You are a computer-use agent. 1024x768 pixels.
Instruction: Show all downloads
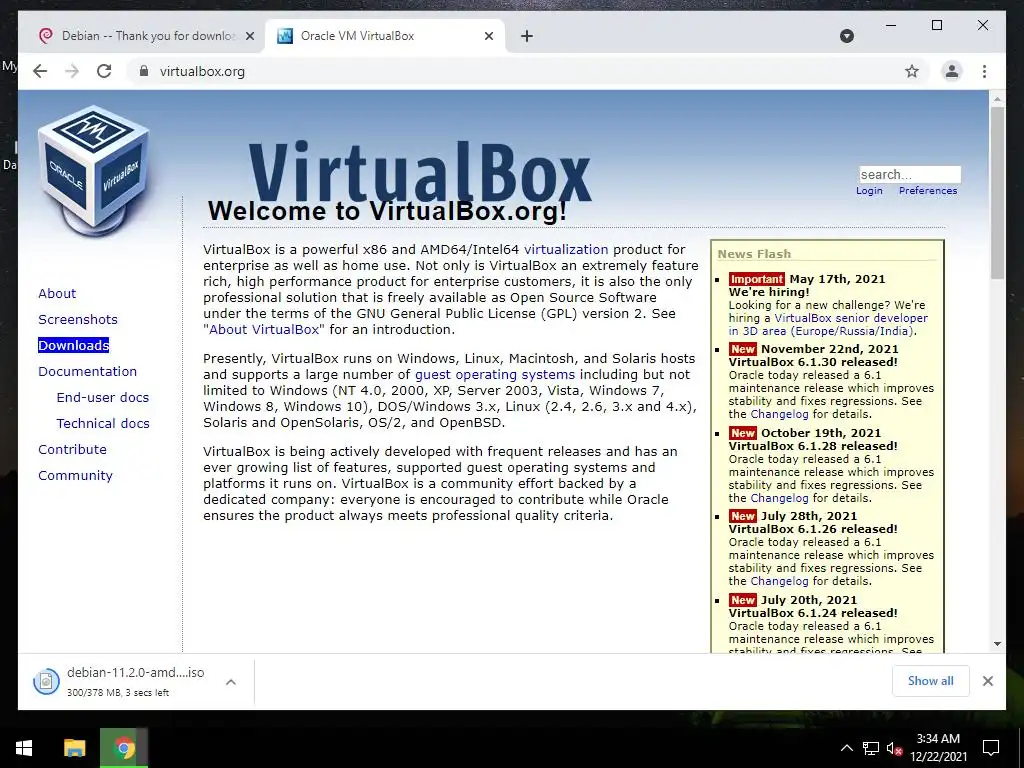tap(930, 680)
